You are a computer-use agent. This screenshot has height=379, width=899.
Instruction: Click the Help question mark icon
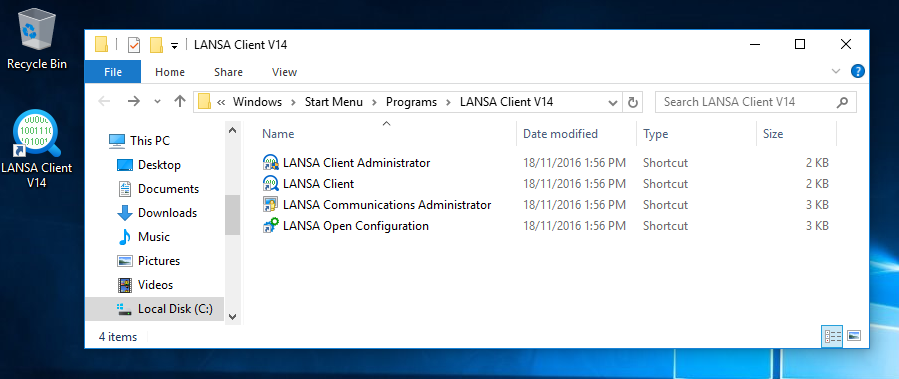(x=857, y=72)
